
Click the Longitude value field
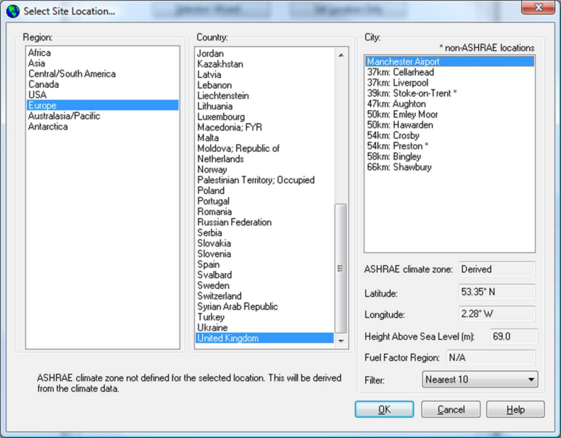coord(497,314)
